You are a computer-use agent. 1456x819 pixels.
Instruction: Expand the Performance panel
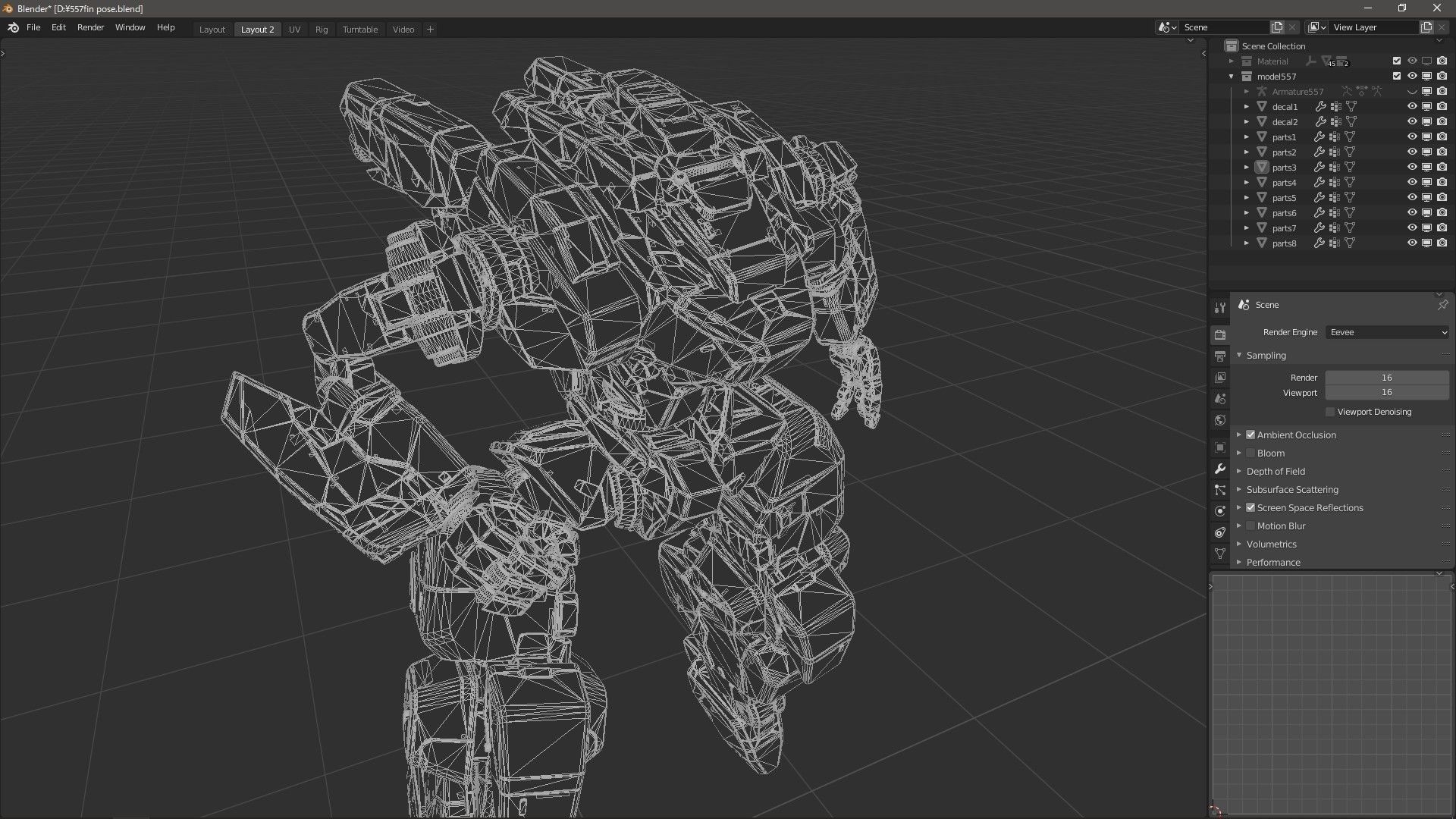click(1239, 562)
